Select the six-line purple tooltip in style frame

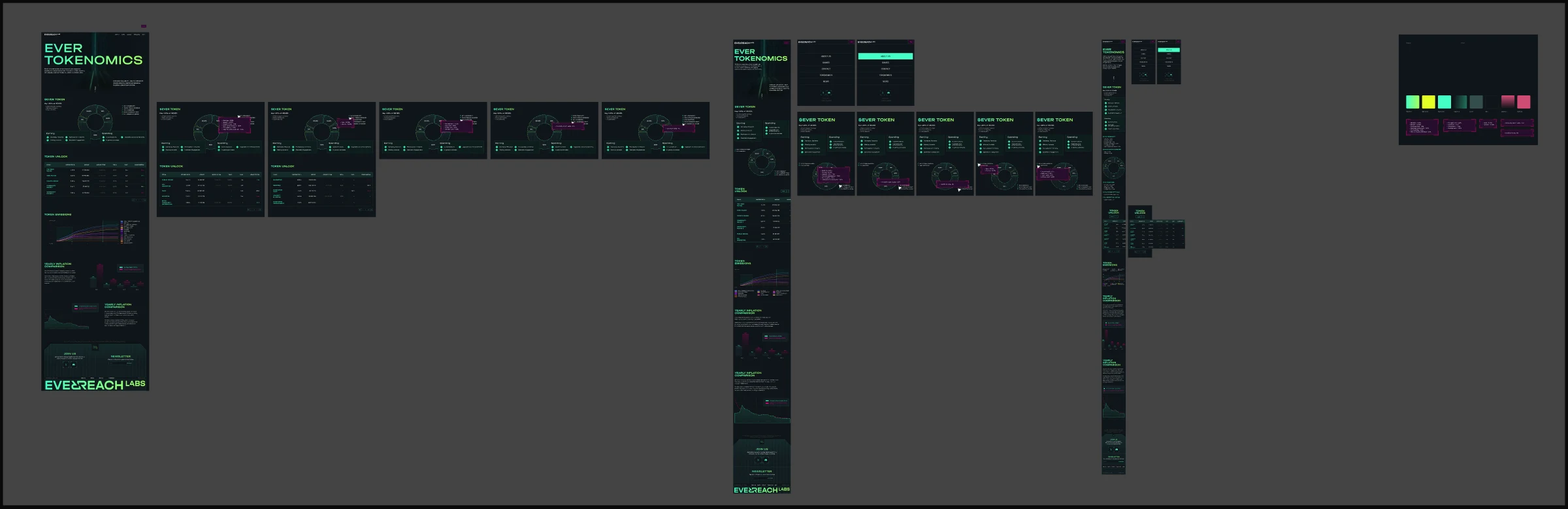(1422, 127)
